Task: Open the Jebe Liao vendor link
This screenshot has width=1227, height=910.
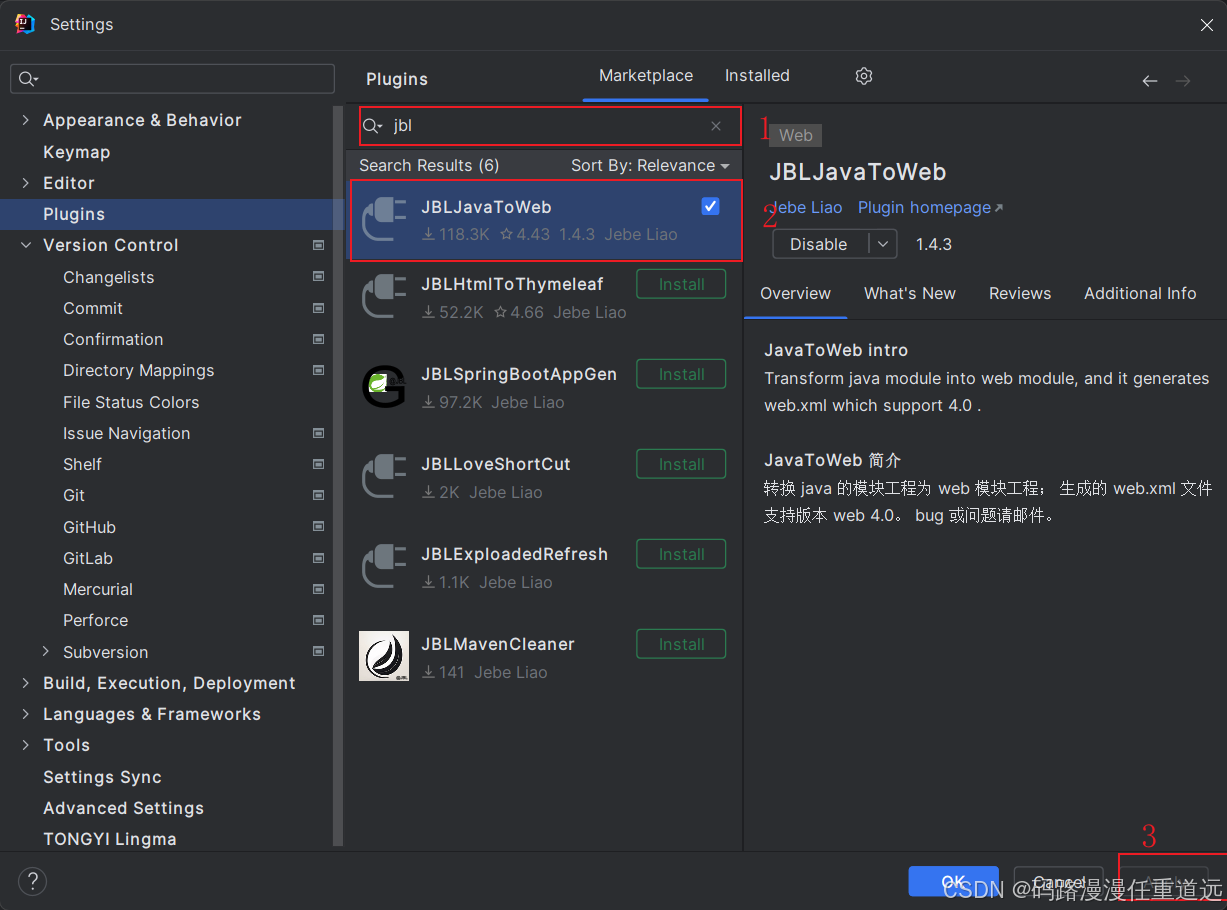Action: (x=805, y=208)
